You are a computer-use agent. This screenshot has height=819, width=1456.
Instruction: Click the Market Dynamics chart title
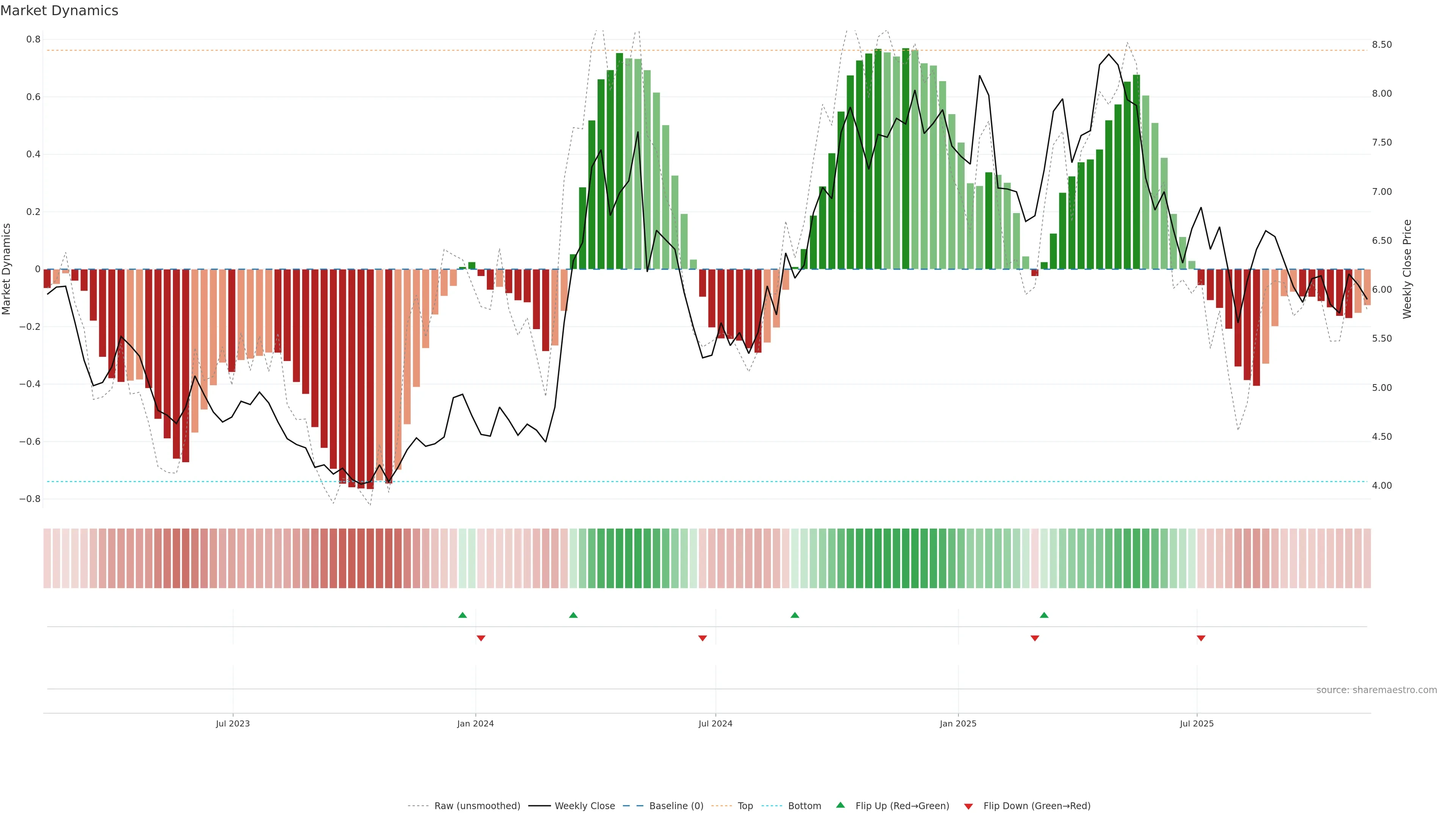[x=60, y=11]
